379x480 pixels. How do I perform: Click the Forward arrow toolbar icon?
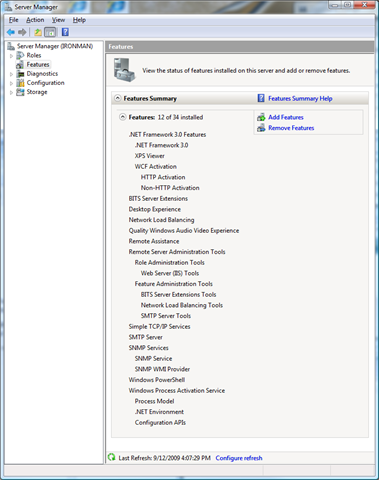coord(22,32)
